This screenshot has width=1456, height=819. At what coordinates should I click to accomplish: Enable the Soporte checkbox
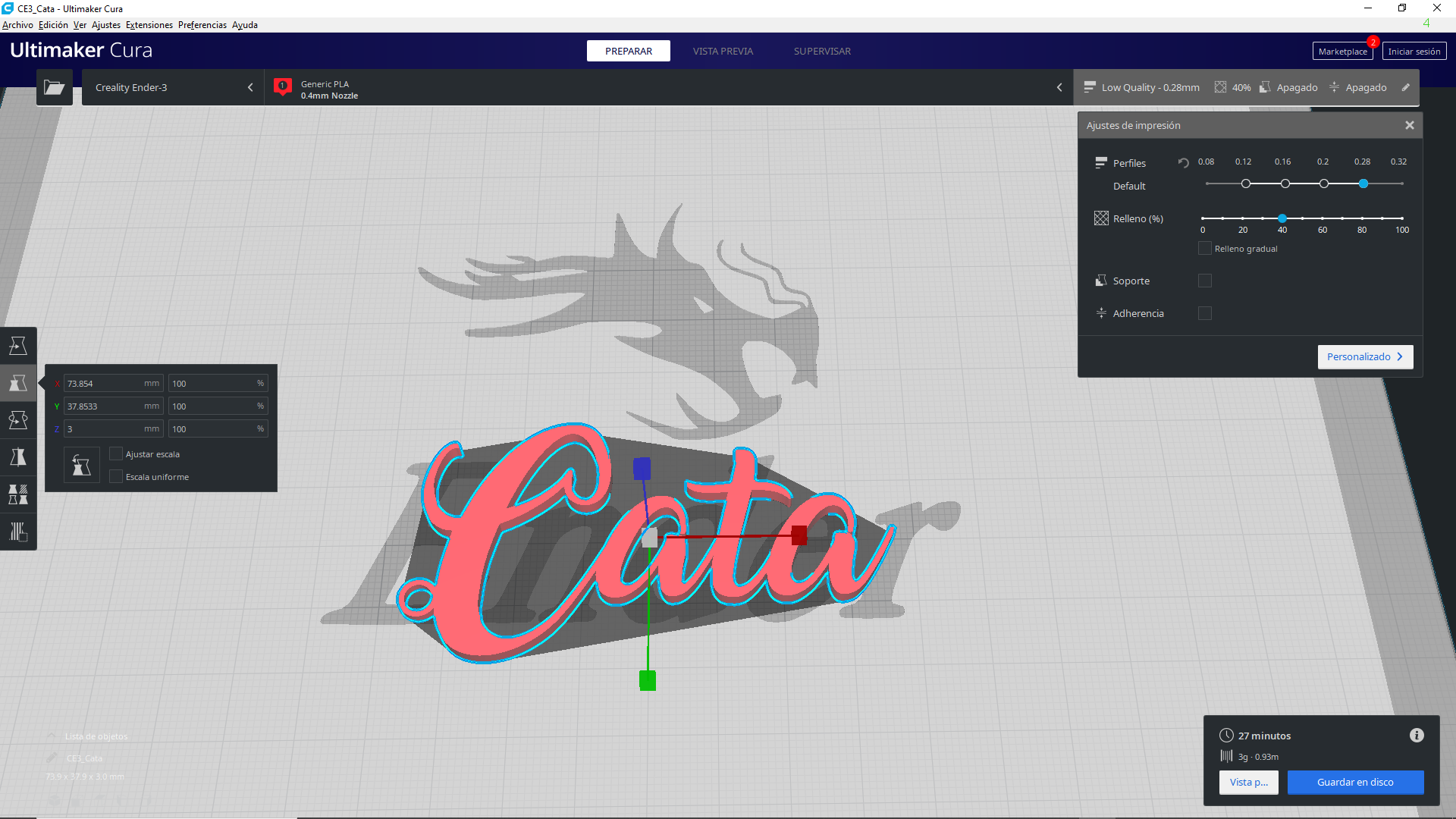[x=1205, y=281]
